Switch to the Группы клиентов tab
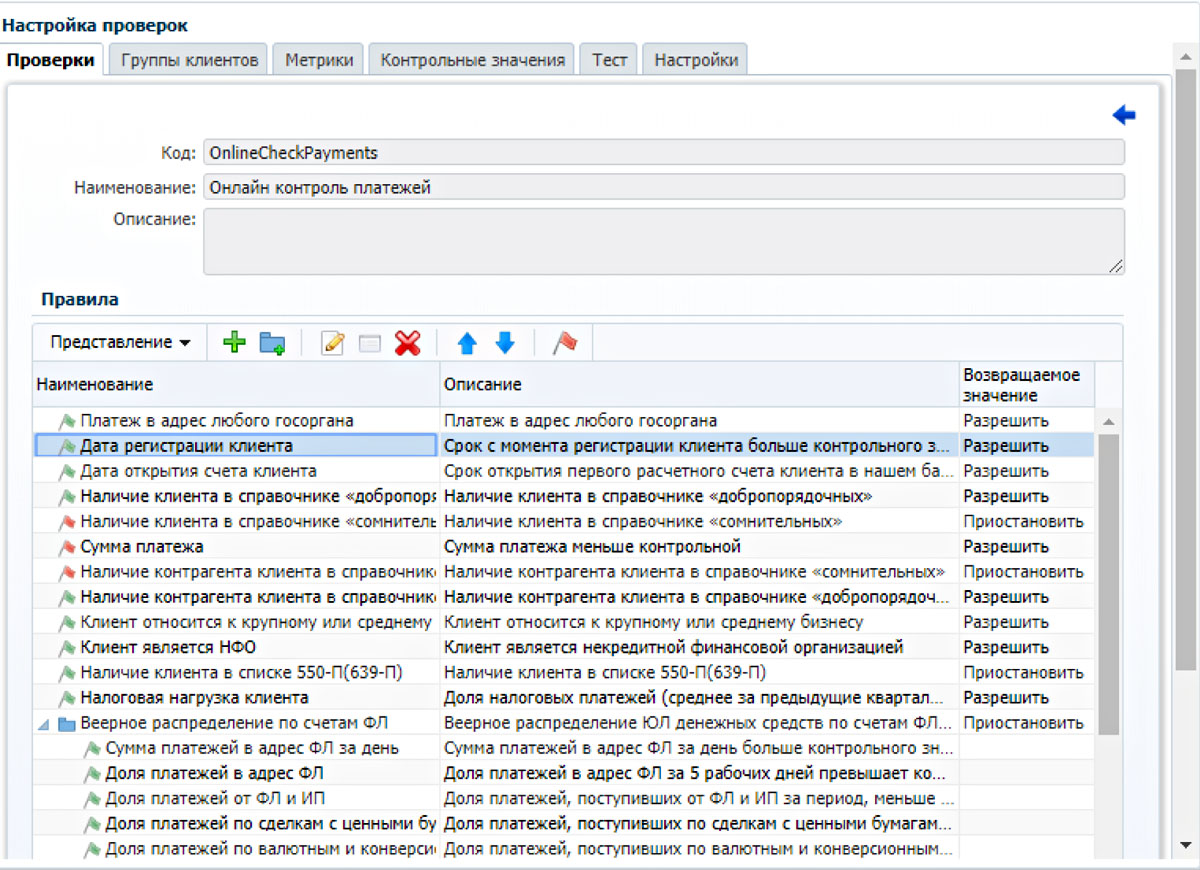1200x870 pixels. click(x=190, y=60)
